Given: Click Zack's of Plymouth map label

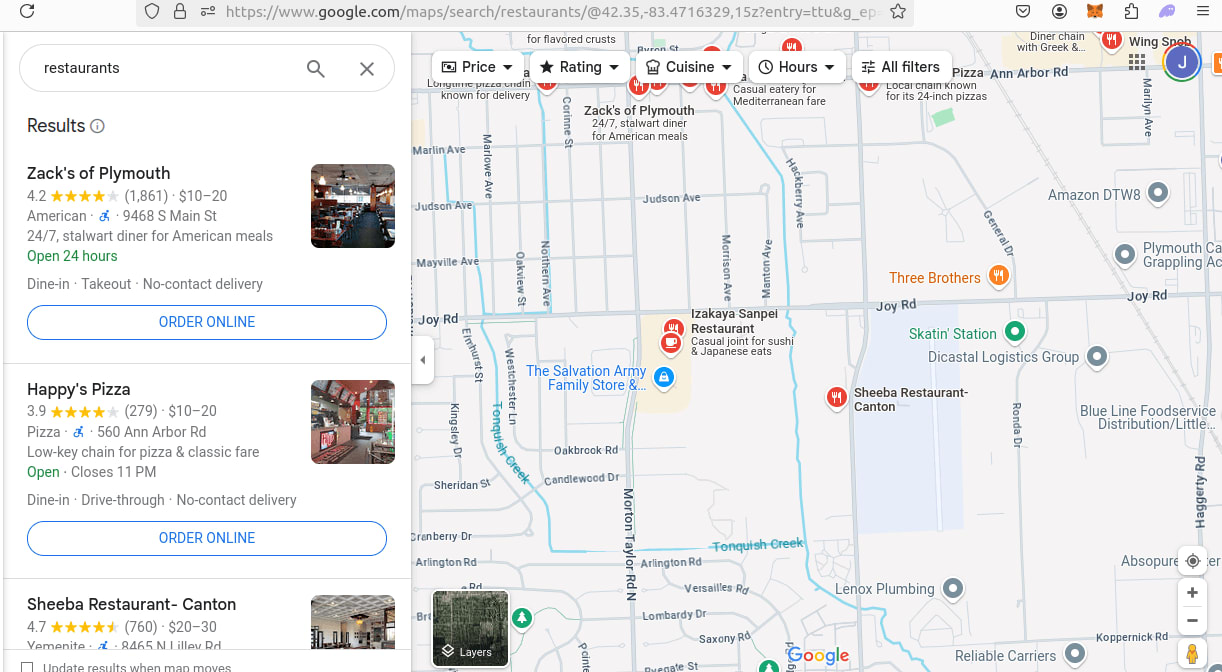Looking at the screenshot, I should [x=639, y=111].
